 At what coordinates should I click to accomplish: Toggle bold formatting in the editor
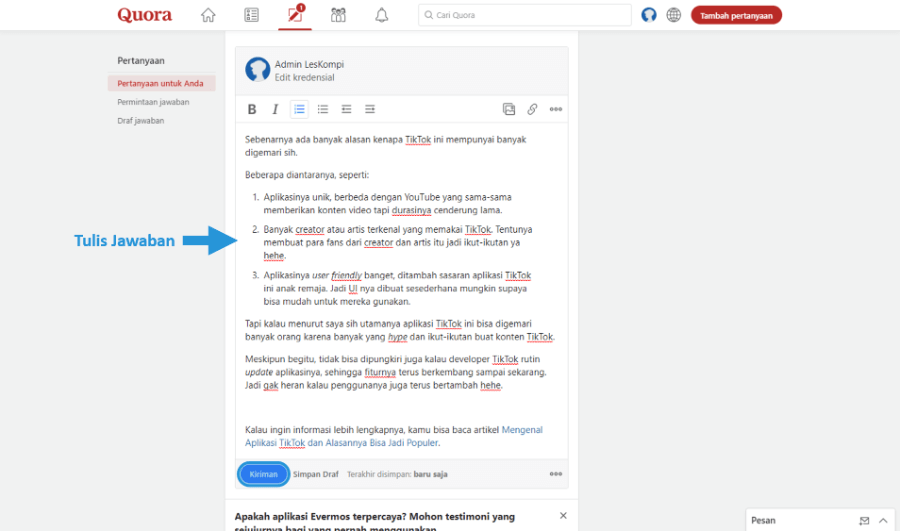coord(251,109)
